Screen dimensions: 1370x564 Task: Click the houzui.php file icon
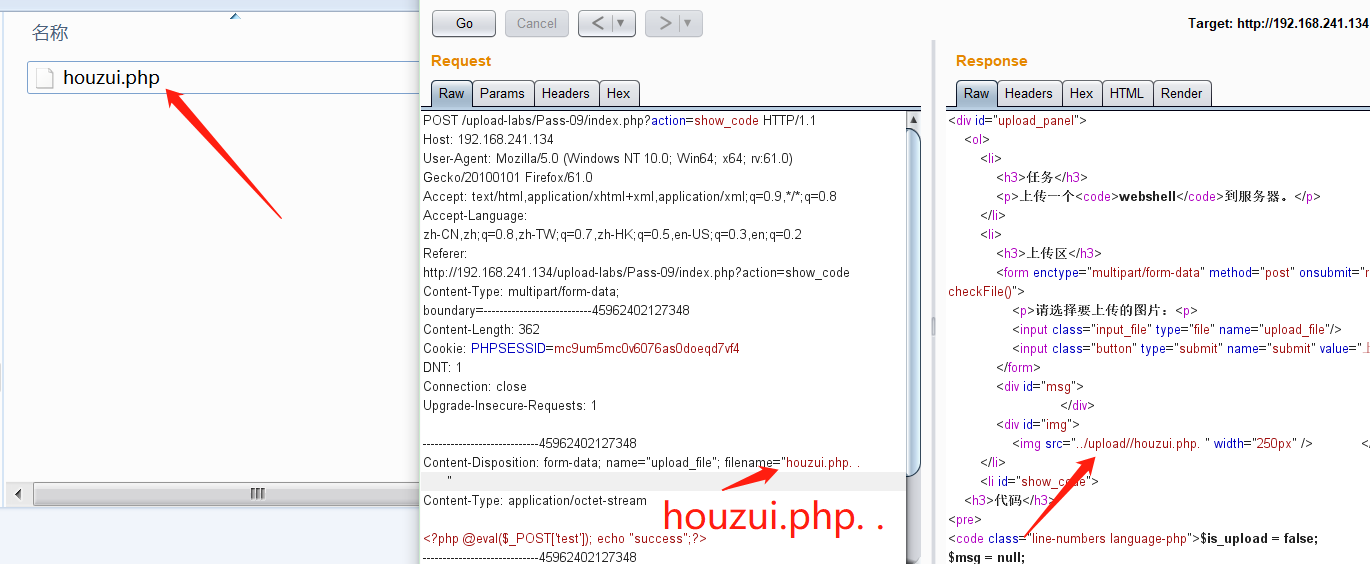click(44, 78)
